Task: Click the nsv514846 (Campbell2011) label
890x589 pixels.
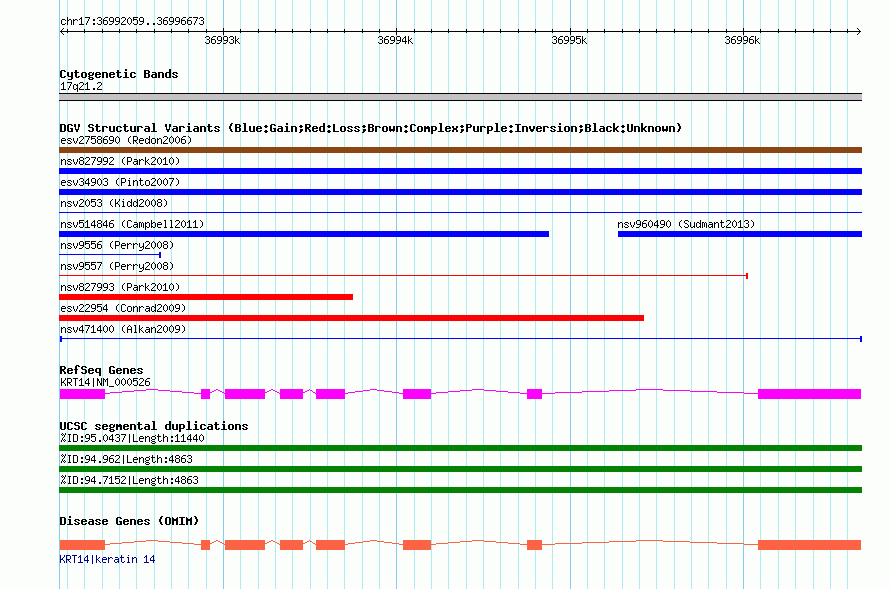Action: [132, 224]
